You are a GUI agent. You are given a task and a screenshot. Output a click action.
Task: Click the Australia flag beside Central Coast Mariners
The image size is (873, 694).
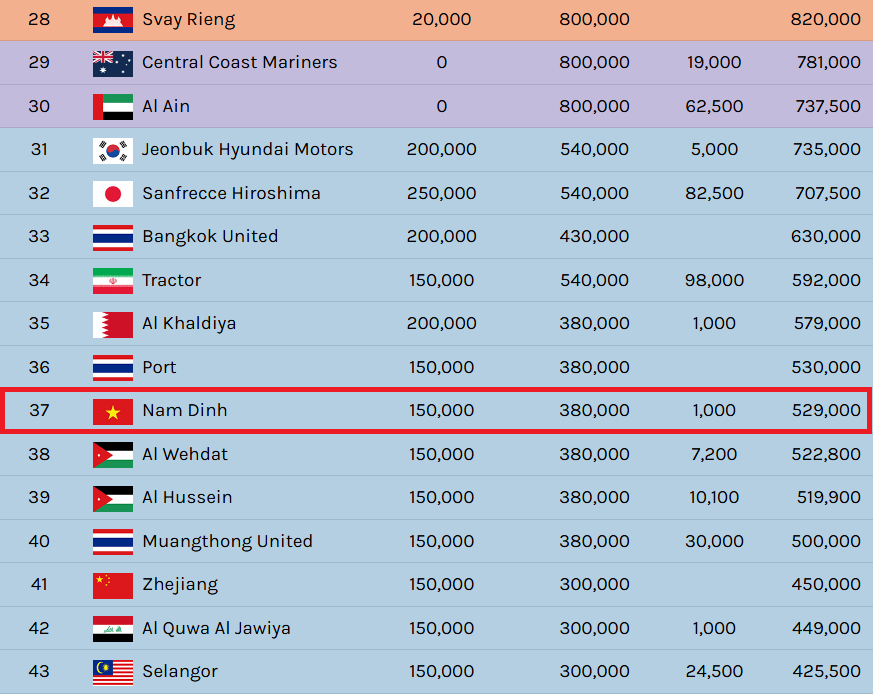tap(112, 63)
